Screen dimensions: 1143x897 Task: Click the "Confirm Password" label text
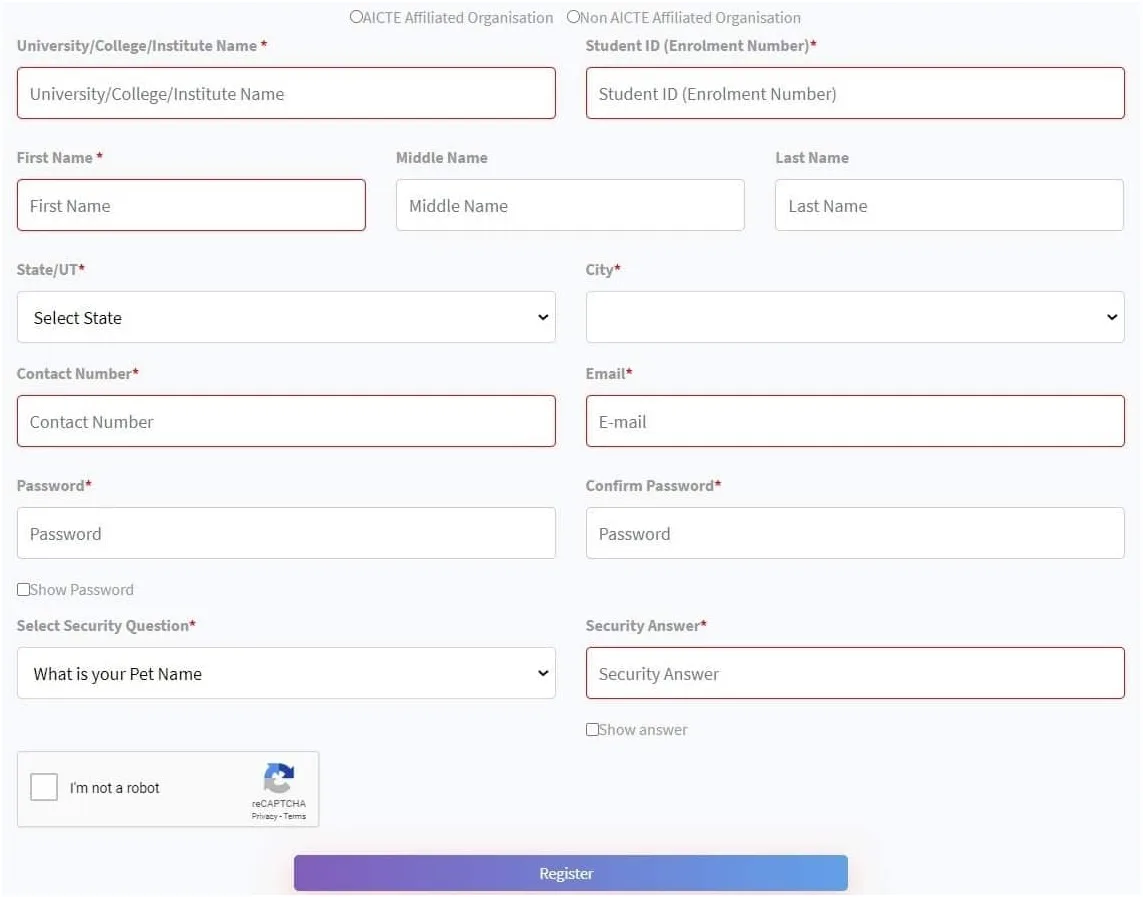(x=653, y=486)
